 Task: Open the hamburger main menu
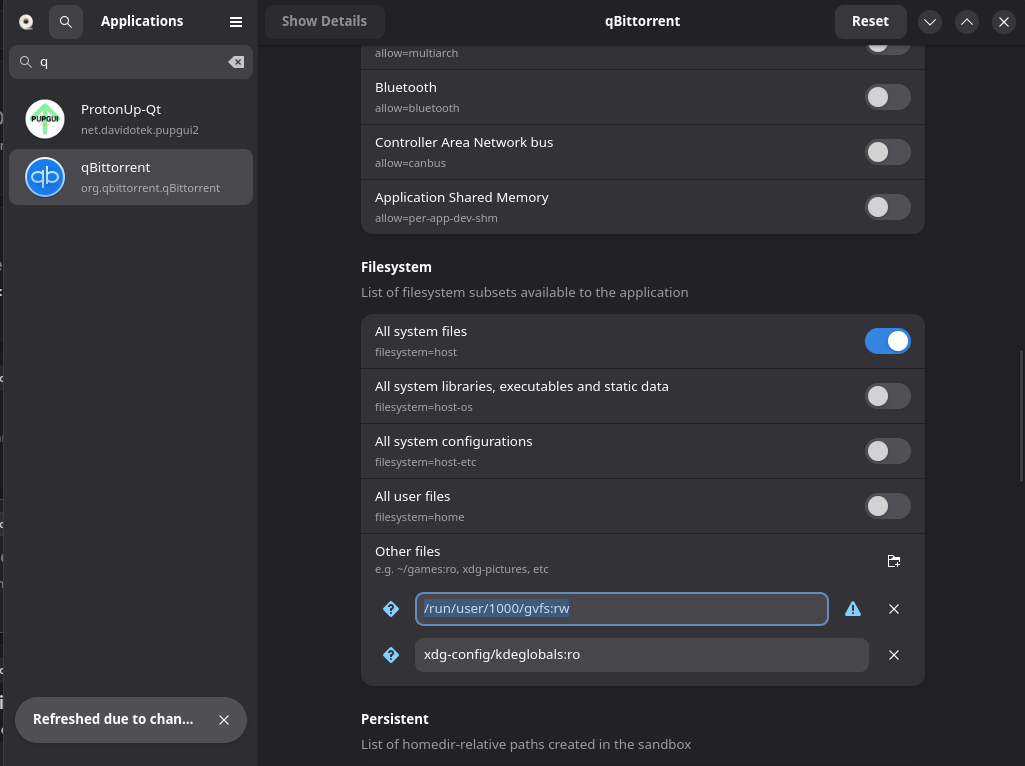pyautogui.click(x=236, y=21)
